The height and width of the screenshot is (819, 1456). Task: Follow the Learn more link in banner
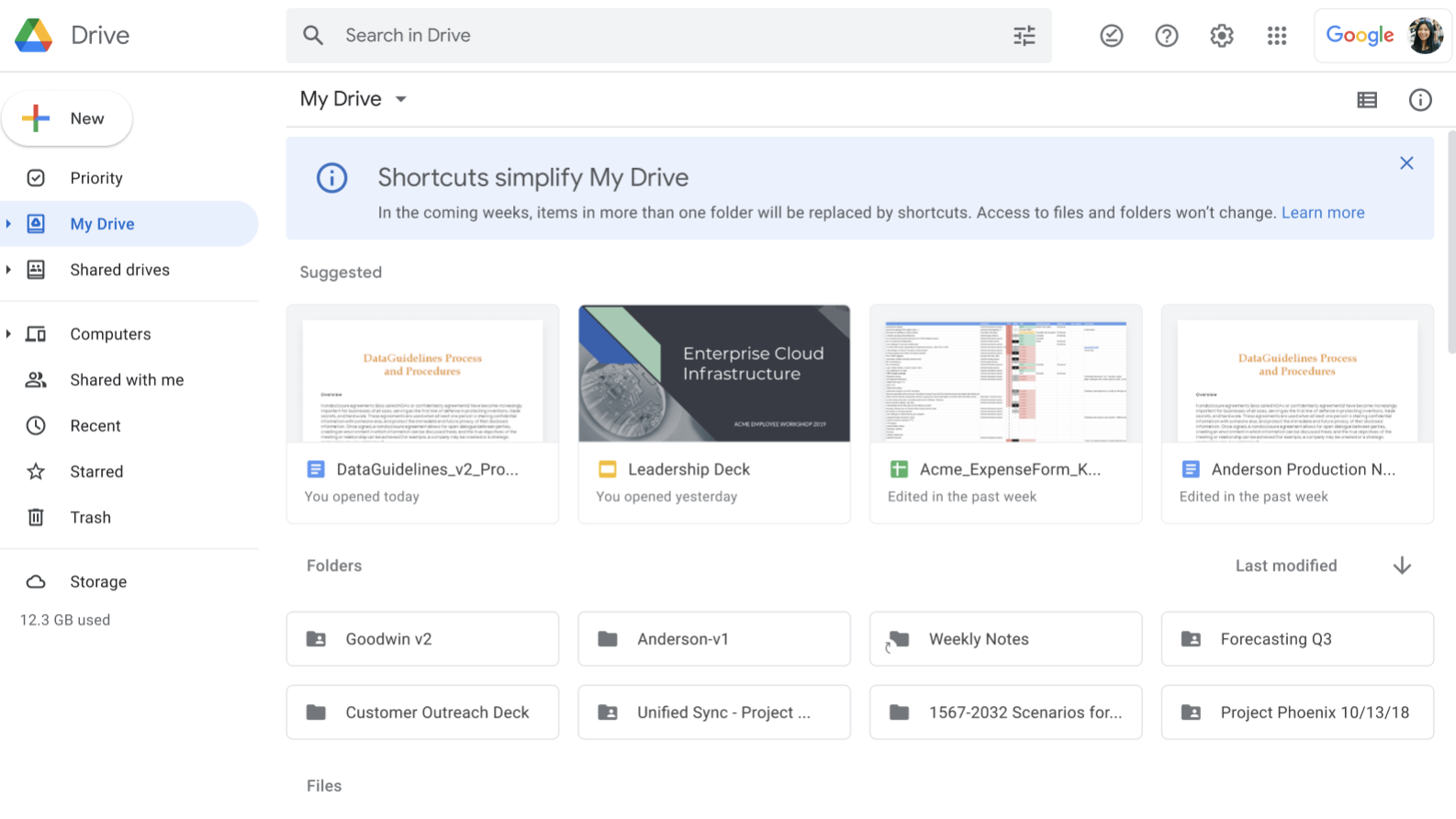point(1322,213)
